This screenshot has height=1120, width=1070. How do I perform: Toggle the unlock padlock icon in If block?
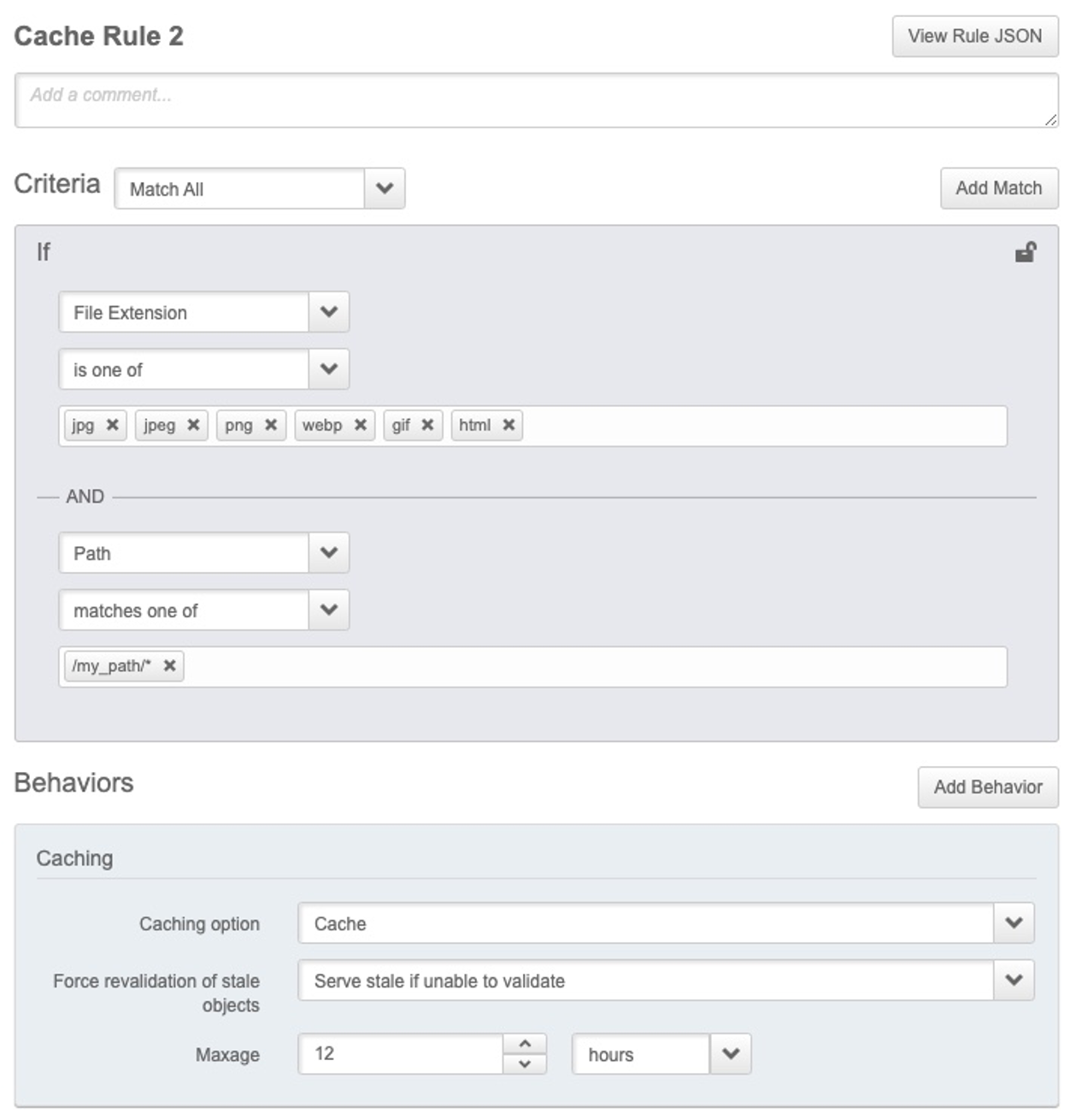pyautogui.click(x=1025, y=252)
